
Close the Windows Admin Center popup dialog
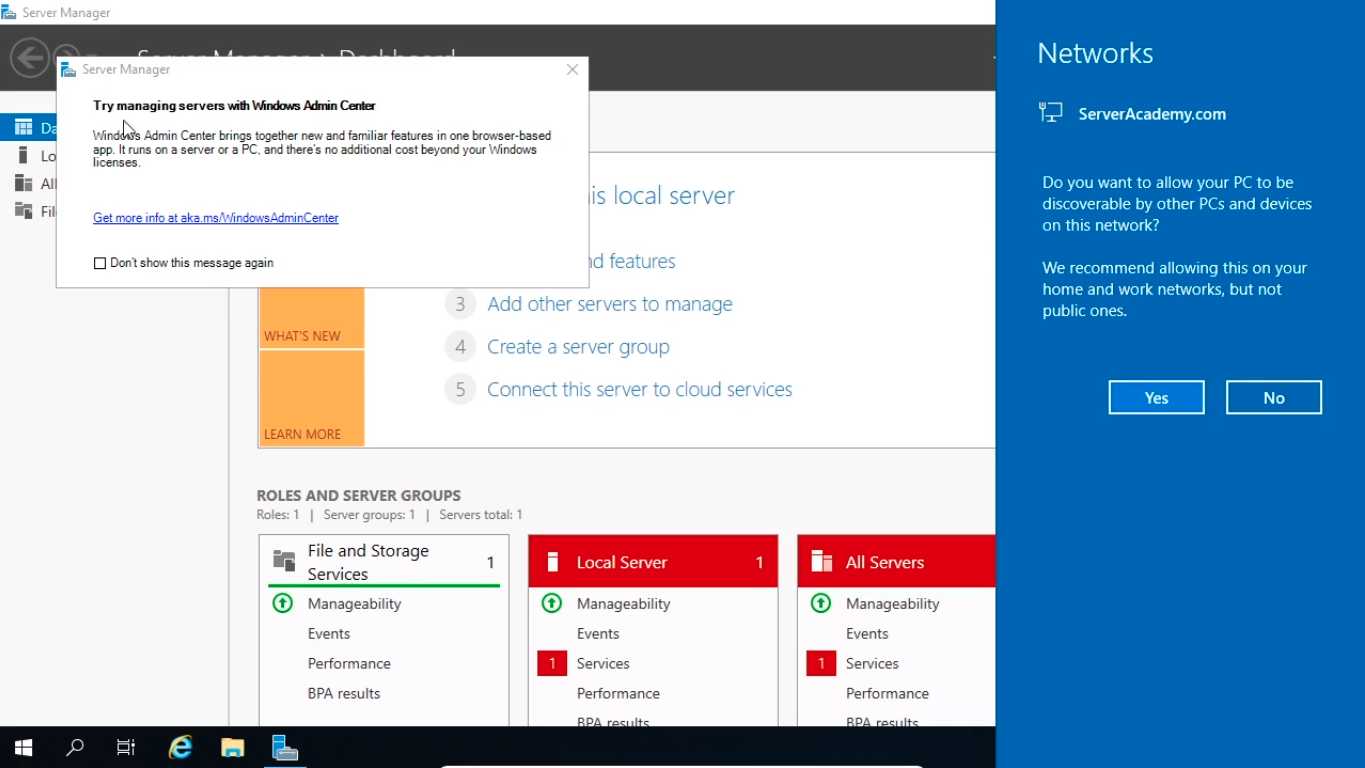click(x=572, y=70)
